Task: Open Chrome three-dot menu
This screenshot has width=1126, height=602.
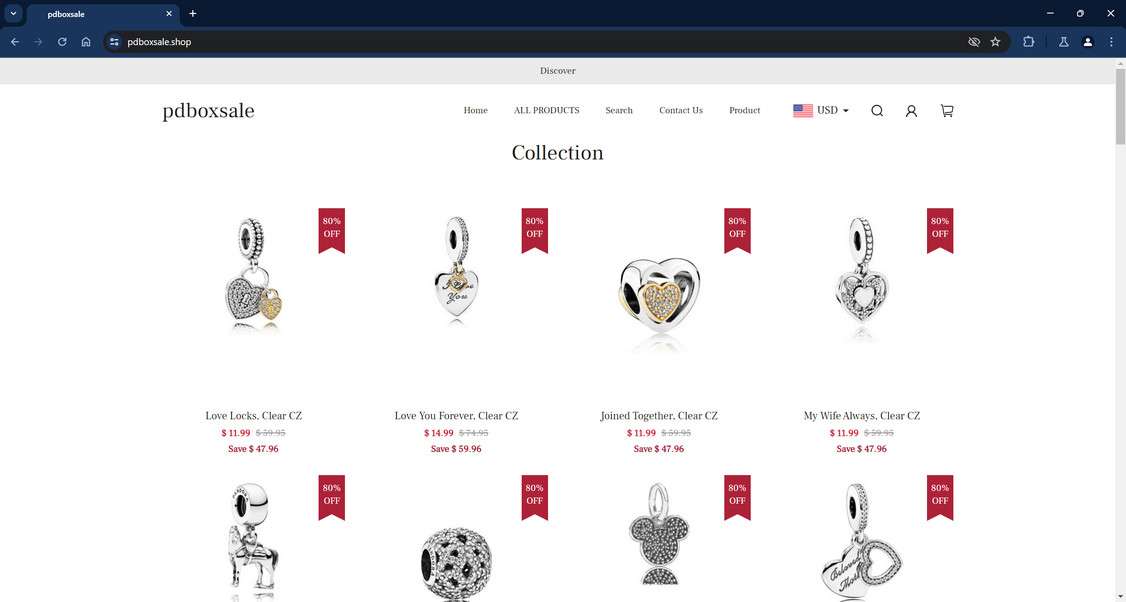Action: (1111, 42)
